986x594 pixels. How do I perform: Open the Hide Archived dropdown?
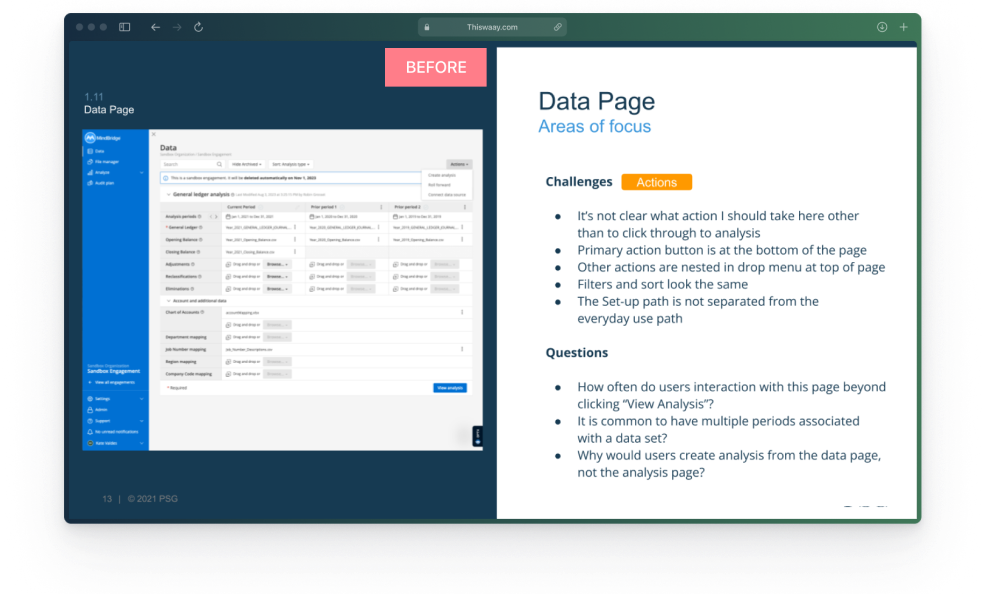pos(247,164)
